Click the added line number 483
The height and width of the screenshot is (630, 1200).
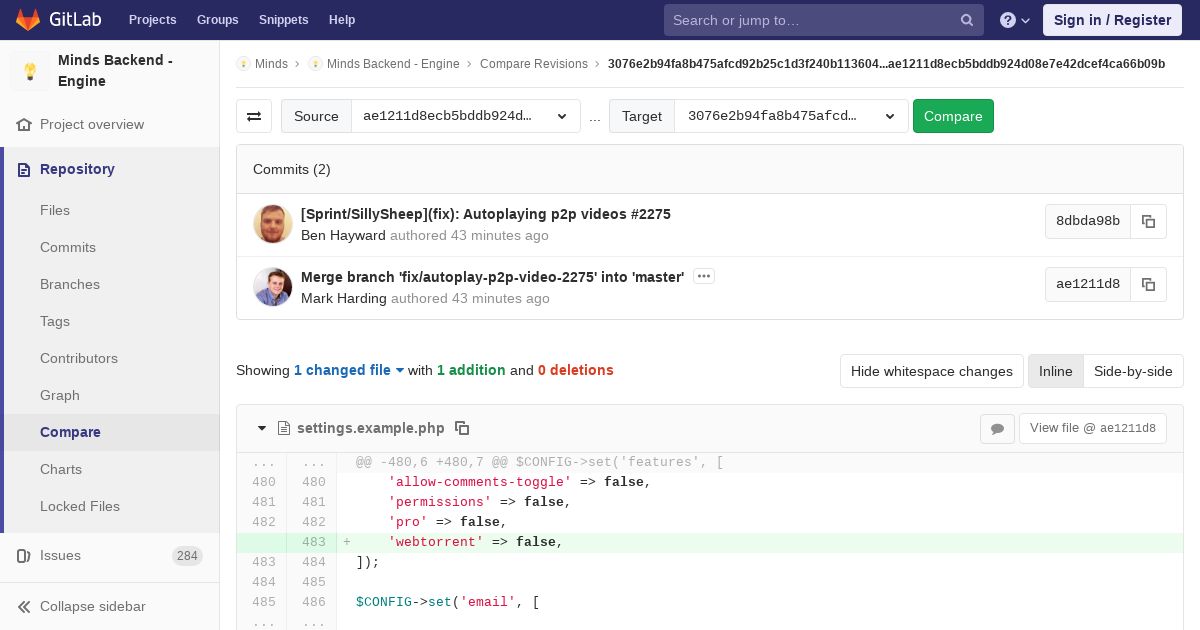point(314,542)
